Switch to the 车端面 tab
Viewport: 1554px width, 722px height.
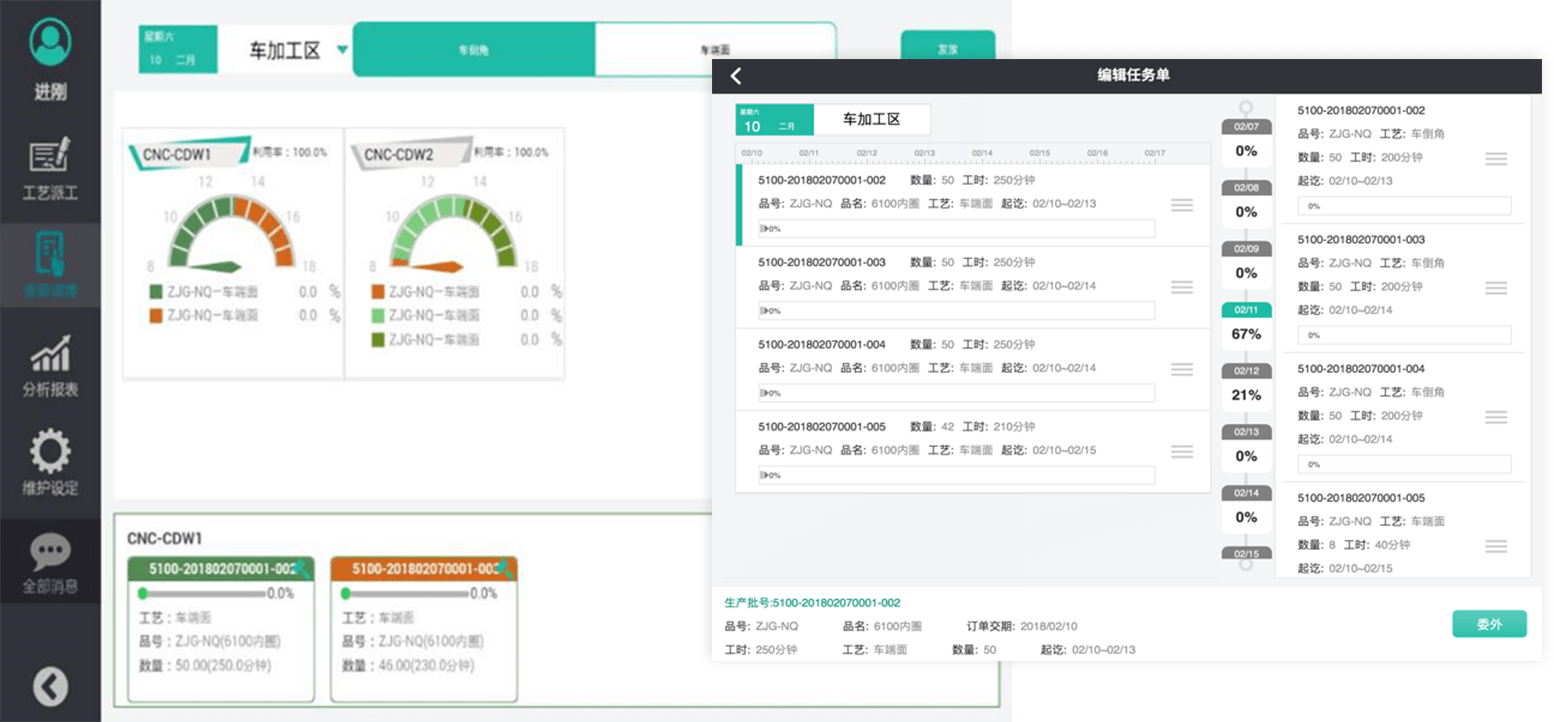coord(715,49)
